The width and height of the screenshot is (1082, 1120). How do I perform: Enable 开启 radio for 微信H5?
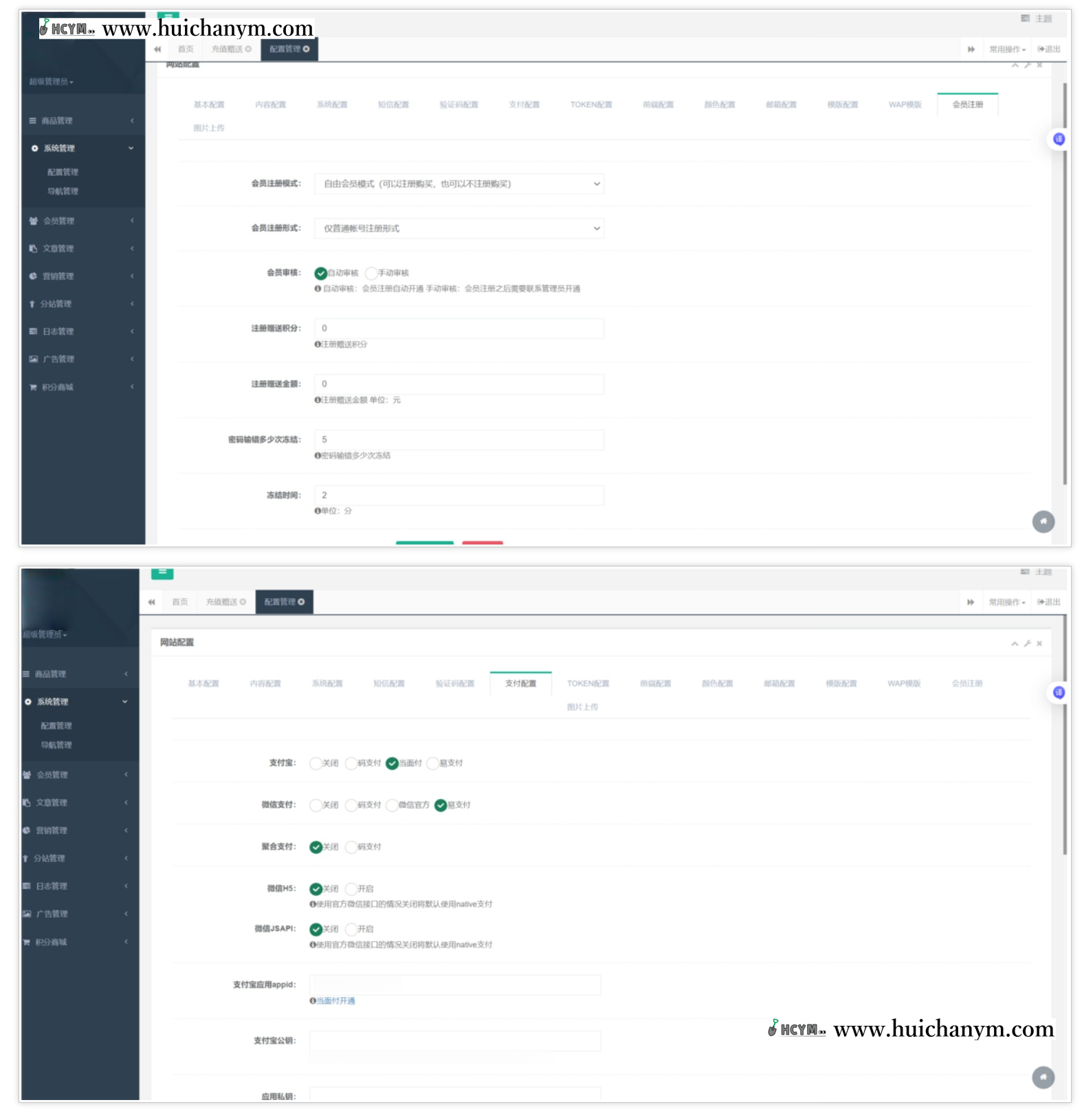(351, 889)
